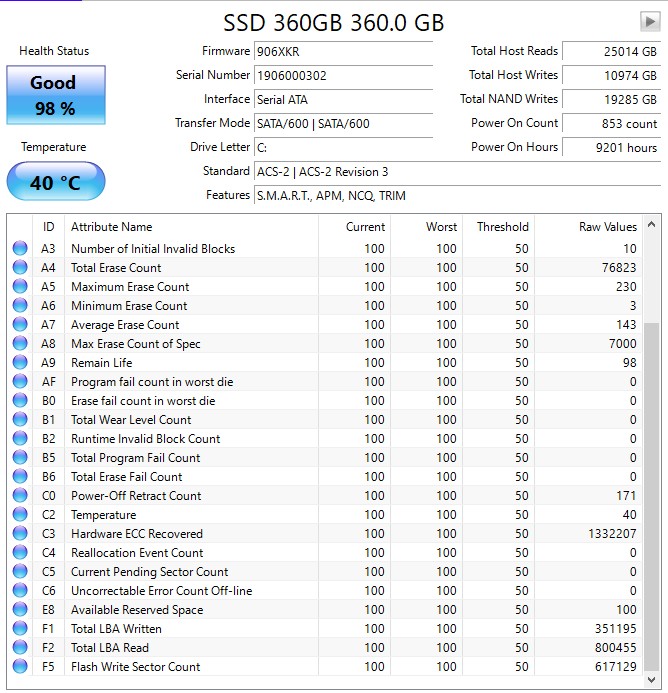This screenshot has width=668, height=693.
Task: Select raw value 171
Action: [x=626, y=496]
